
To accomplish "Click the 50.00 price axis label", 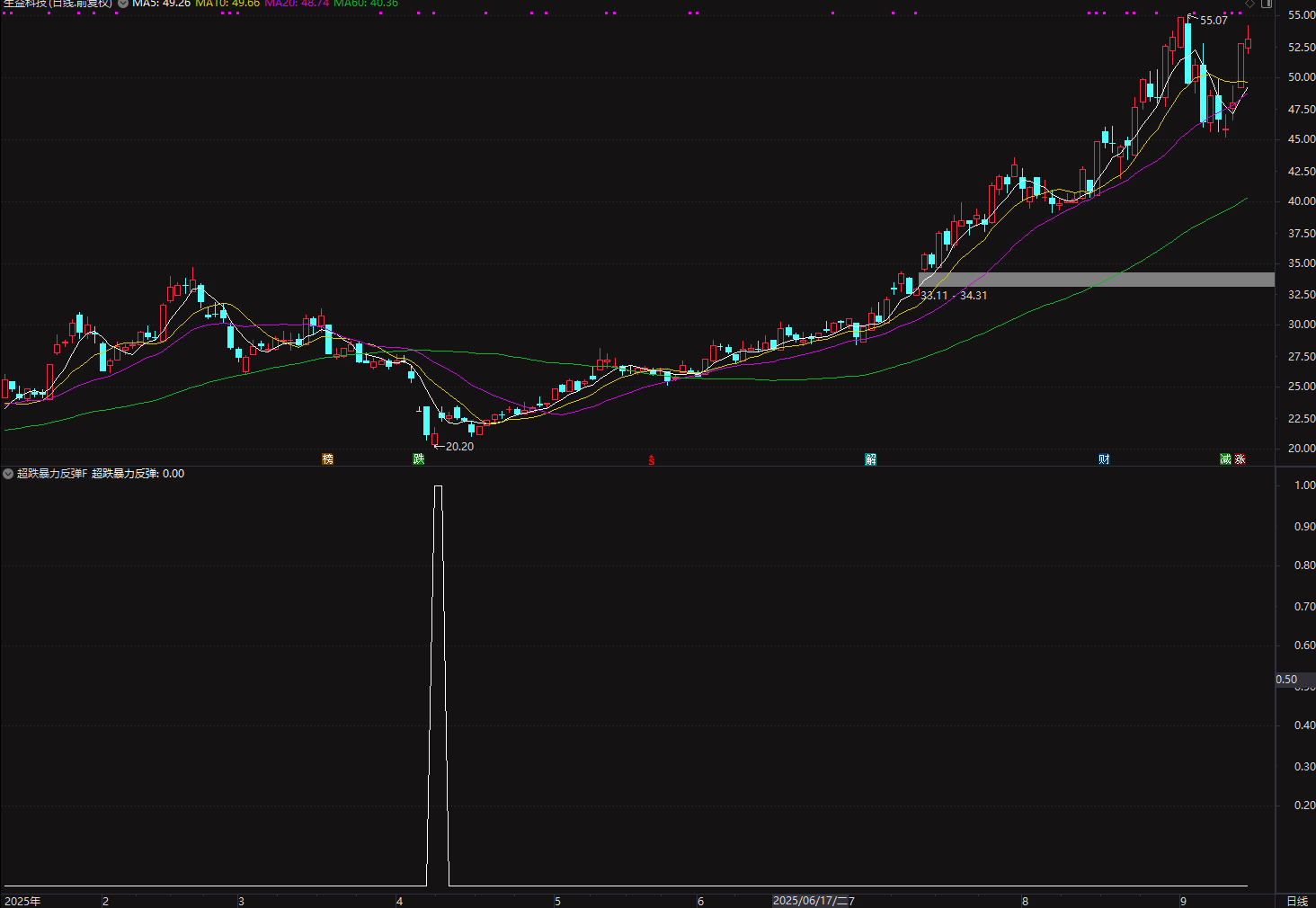I will [1301, 77].
